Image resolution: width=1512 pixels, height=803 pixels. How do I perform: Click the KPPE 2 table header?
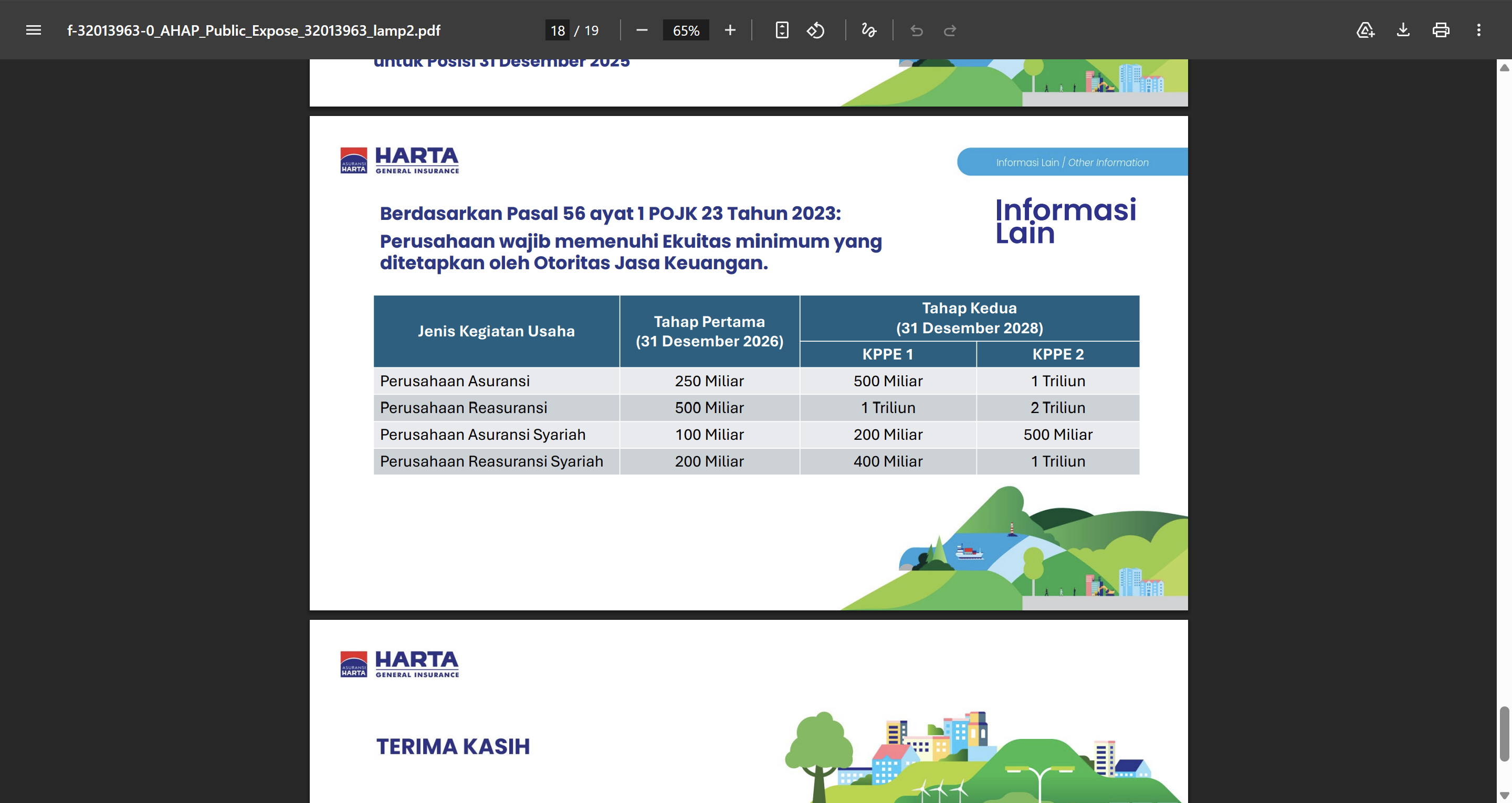point(1058,354)
